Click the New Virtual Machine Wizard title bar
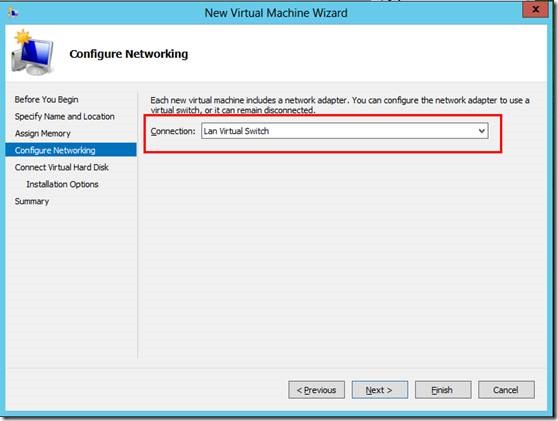 click(x=276, y=13)
